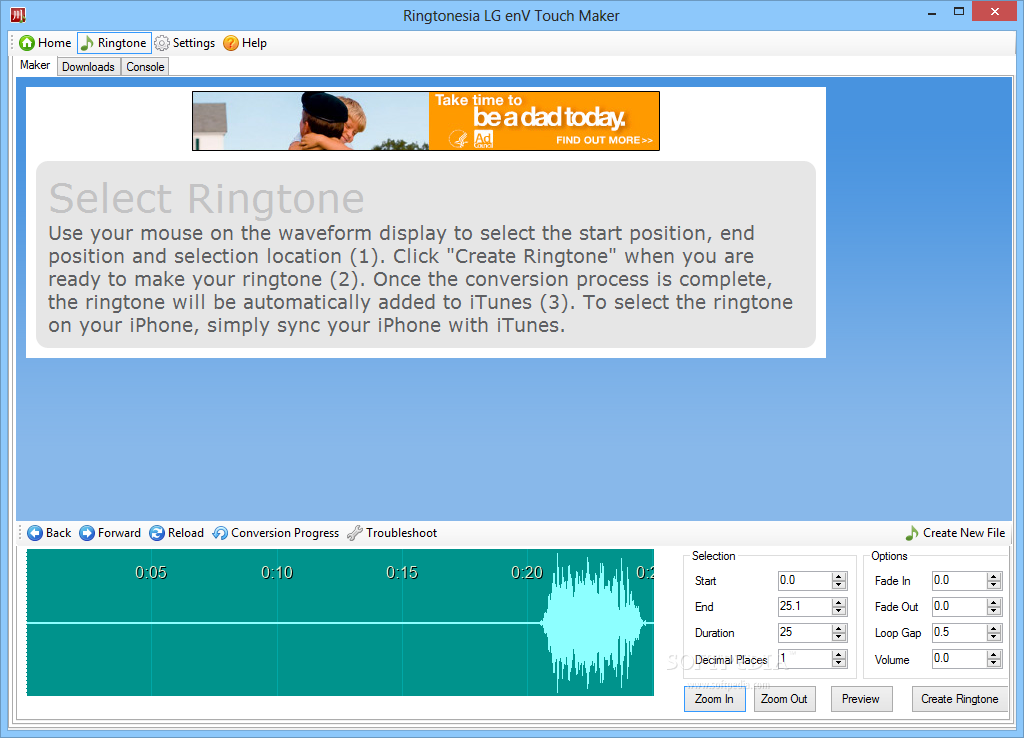
Task: Click the Zoom Out button
Action: pos(784,699)
